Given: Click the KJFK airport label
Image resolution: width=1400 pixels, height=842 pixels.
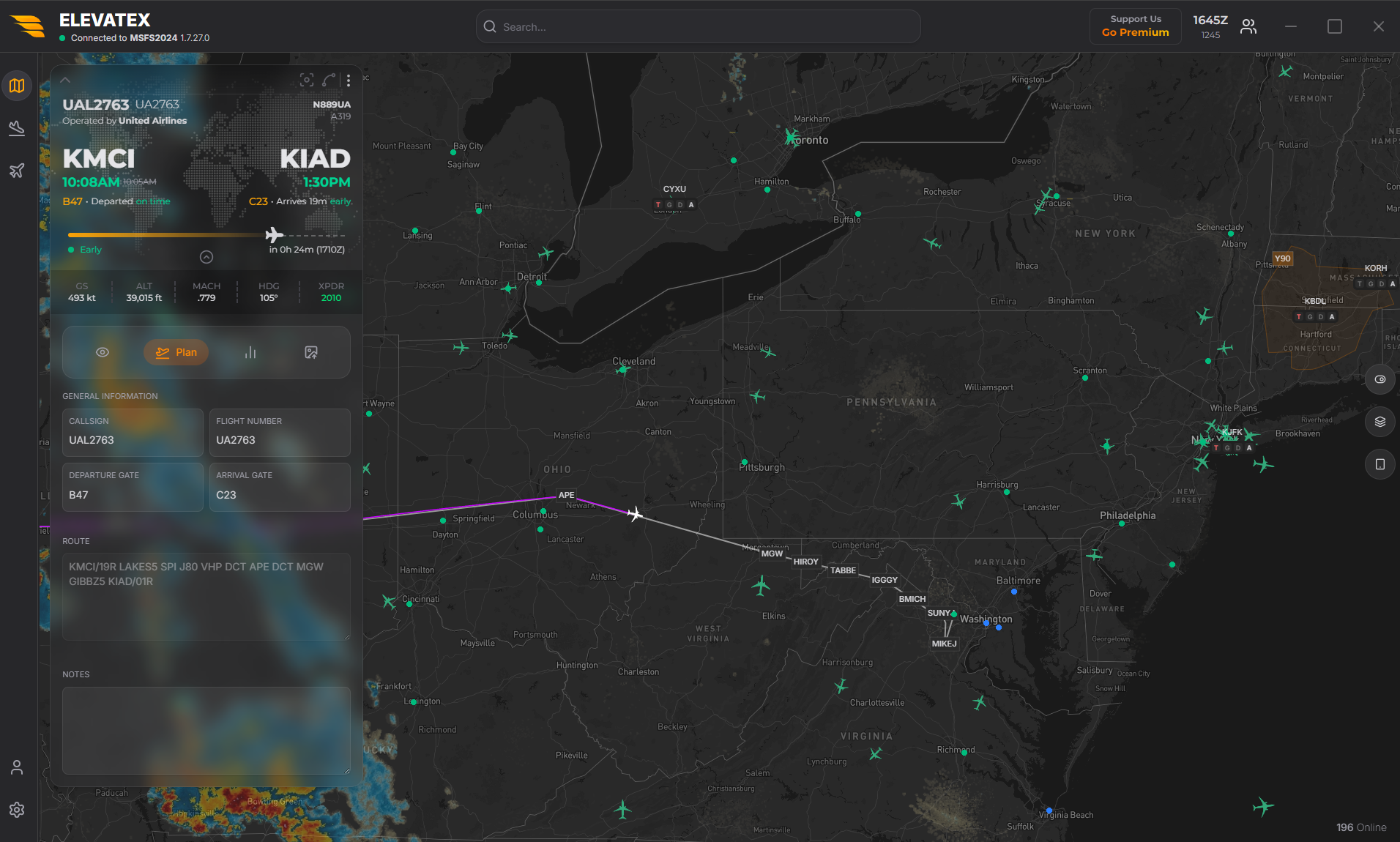Looking at the screenshot, I should click(1232, 432).
